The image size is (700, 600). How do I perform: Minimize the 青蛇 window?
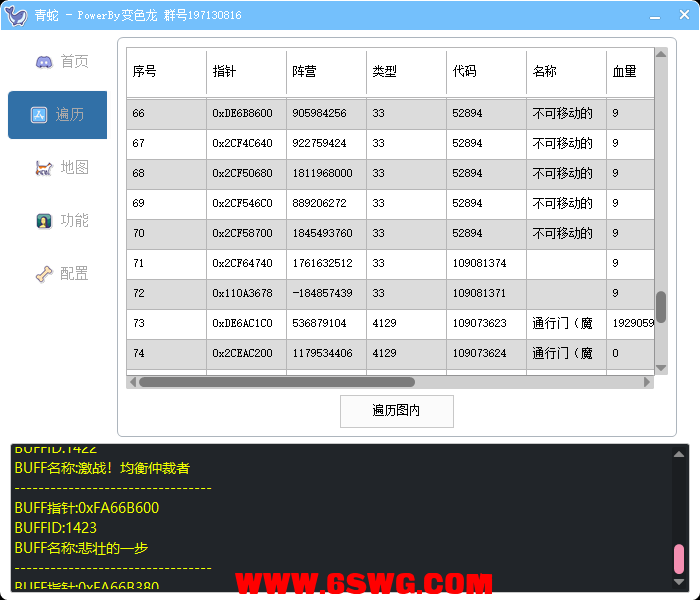pyautogui.click(x=655, y=16)
